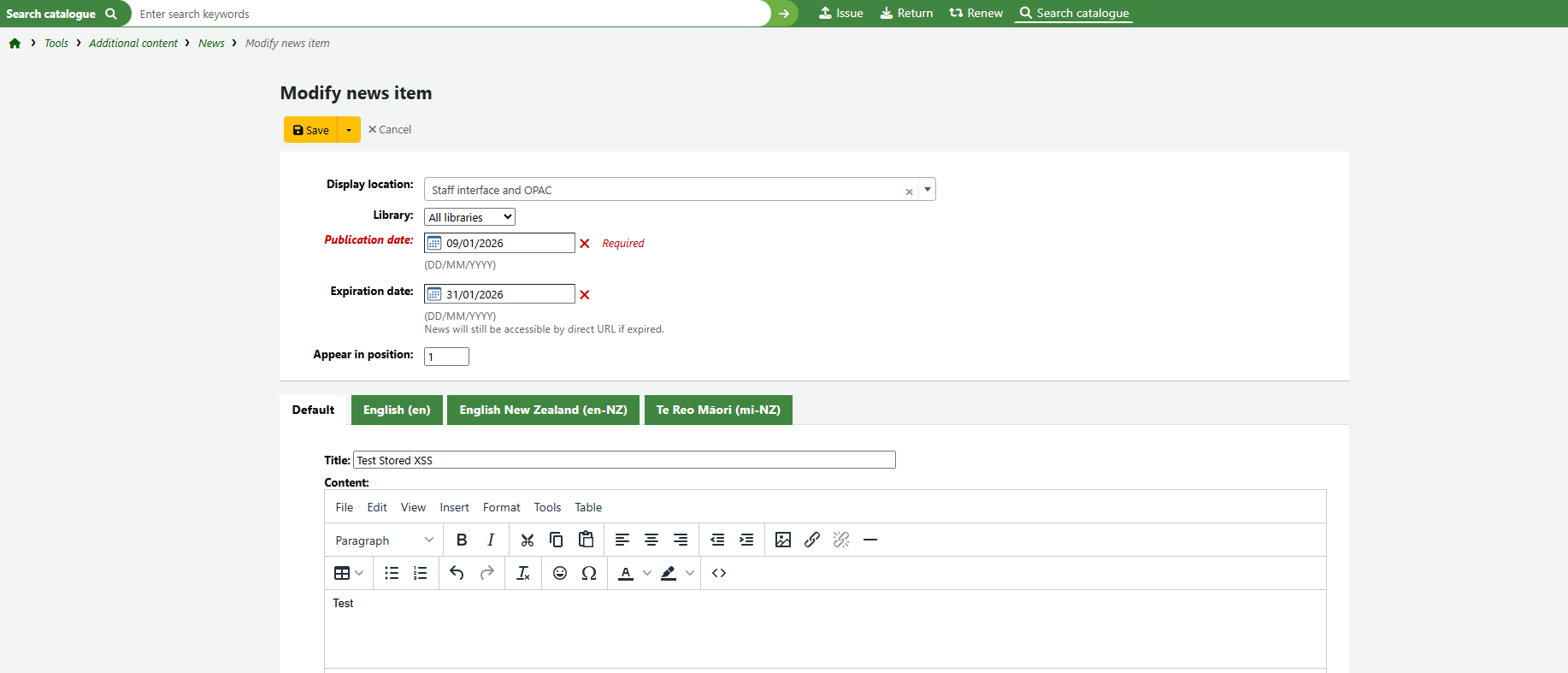Expand the Save button dropdown arrow
This screenshot has height=673, width=1568.
pos(349,130)
